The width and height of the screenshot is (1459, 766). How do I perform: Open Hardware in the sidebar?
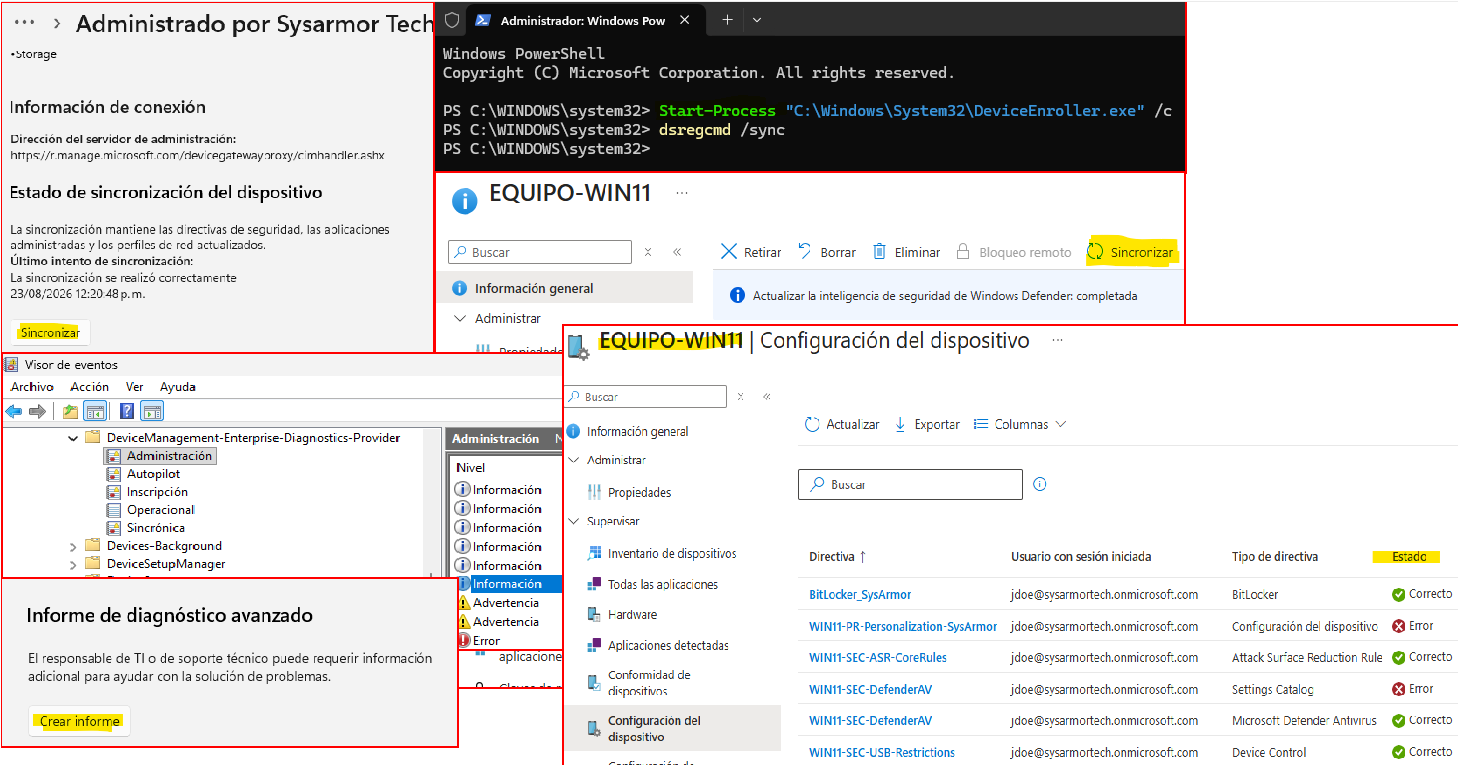pos(622,615)
